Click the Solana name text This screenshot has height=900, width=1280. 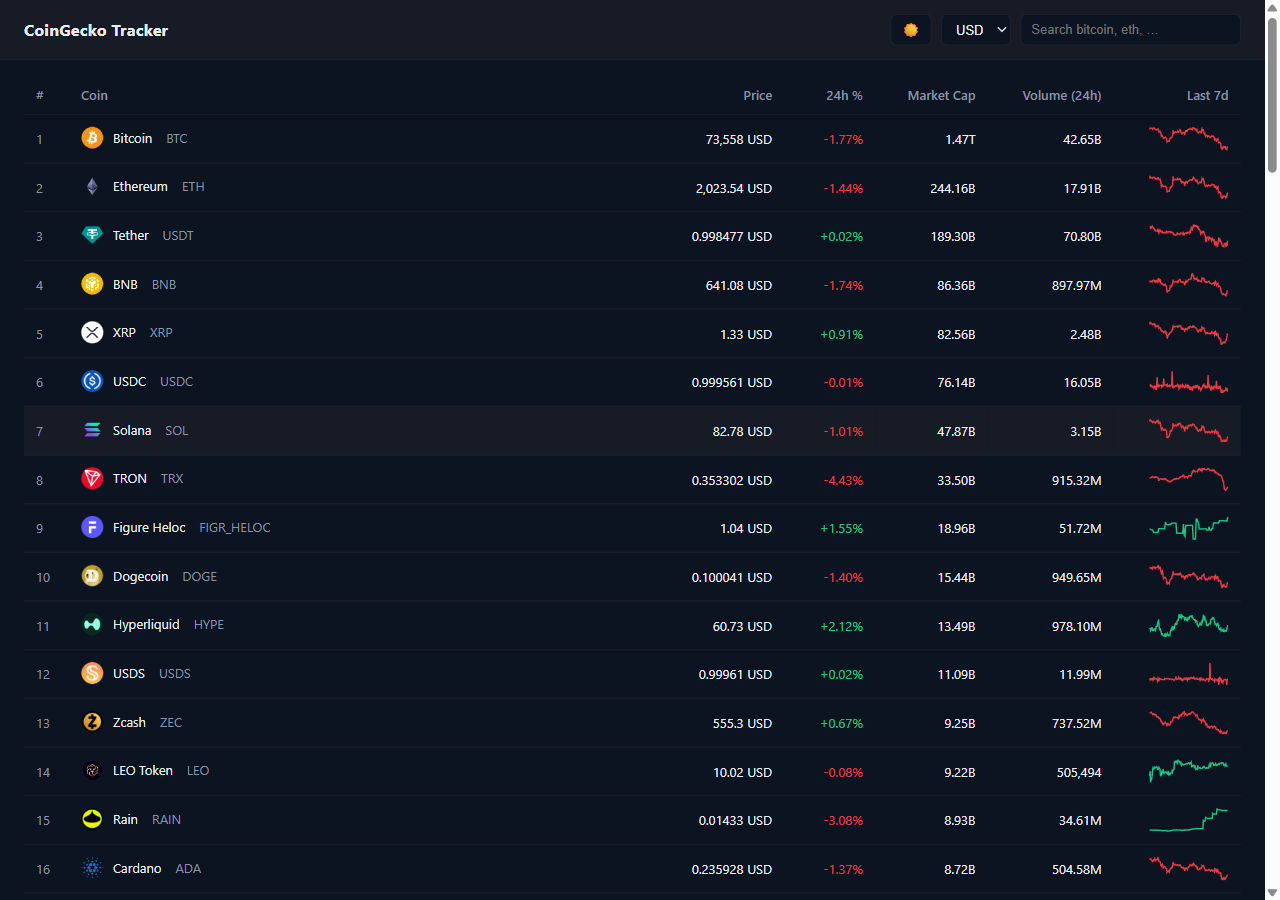[x=132, y=430]
